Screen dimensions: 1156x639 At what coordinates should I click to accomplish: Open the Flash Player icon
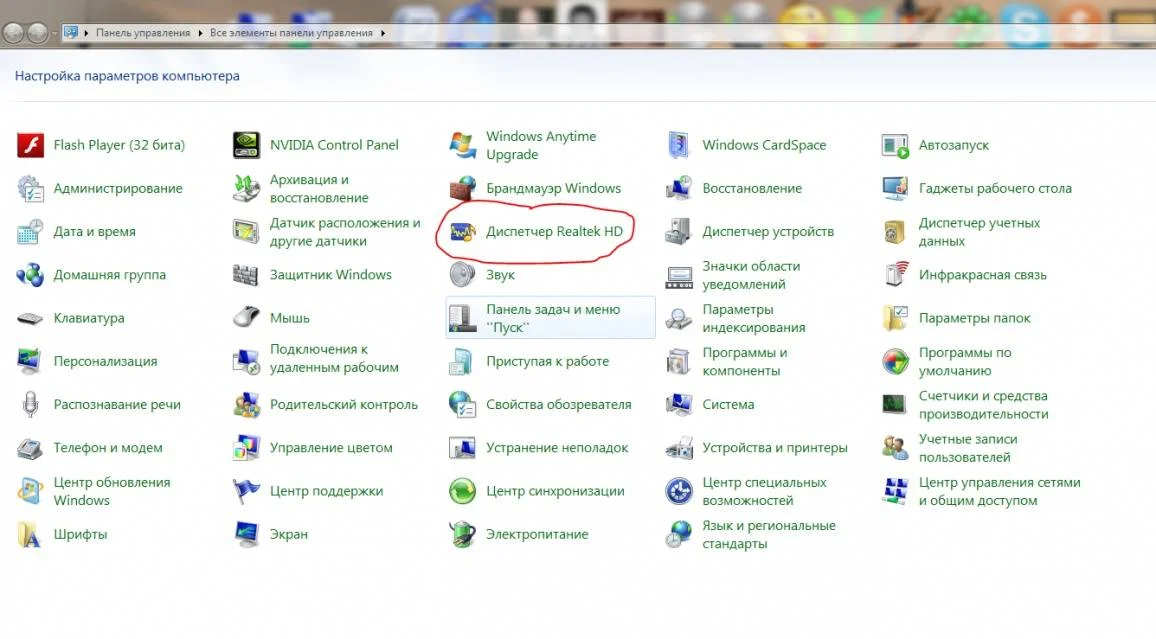[x=30, y=145]
